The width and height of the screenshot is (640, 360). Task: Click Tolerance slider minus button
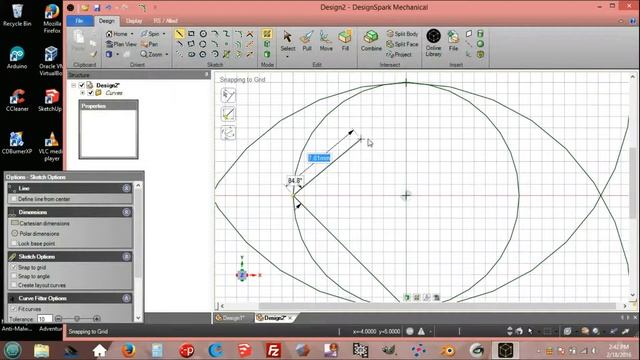(58, 318)
